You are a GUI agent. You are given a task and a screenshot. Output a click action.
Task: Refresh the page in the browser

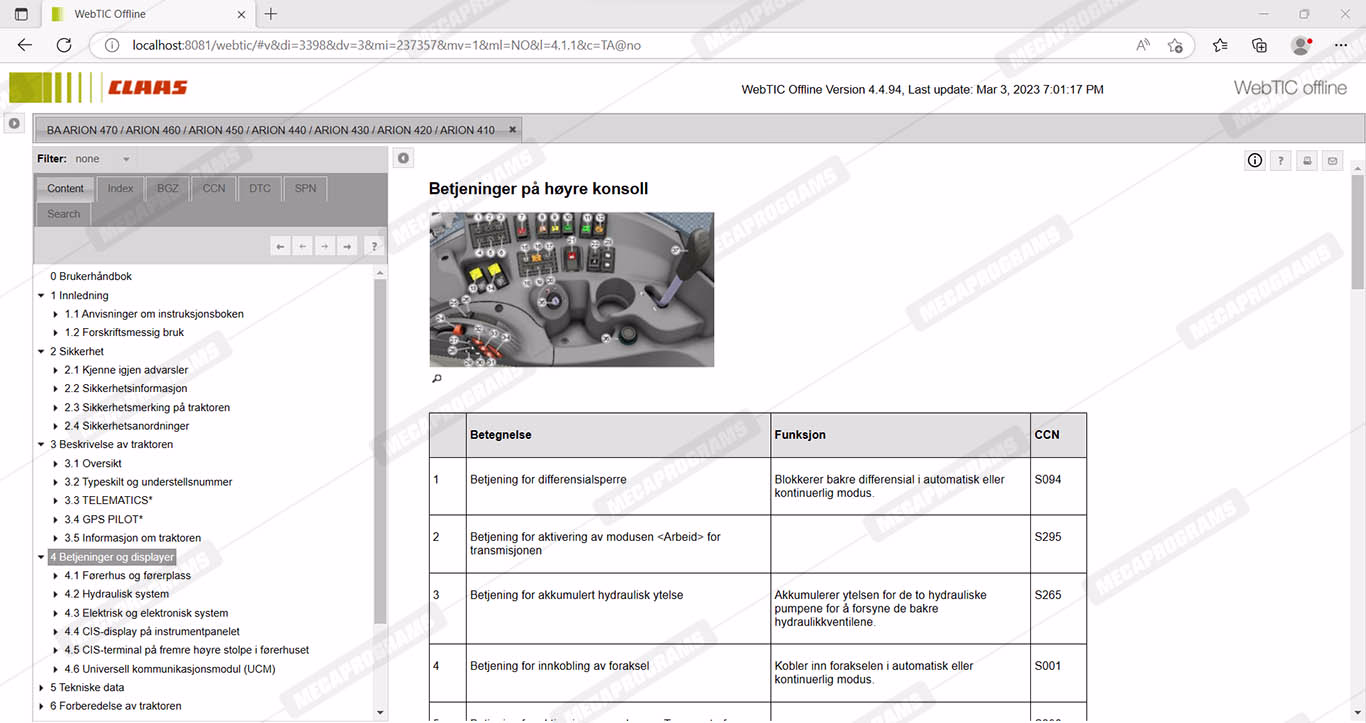click(x=64, y=45)
